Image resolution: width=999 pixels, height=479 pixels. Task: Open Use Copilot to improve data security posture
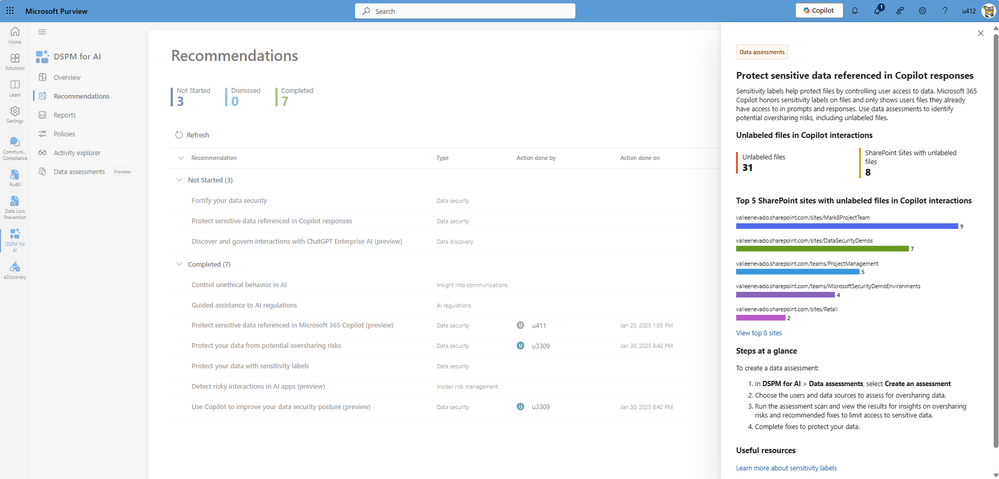click(281, 406)
